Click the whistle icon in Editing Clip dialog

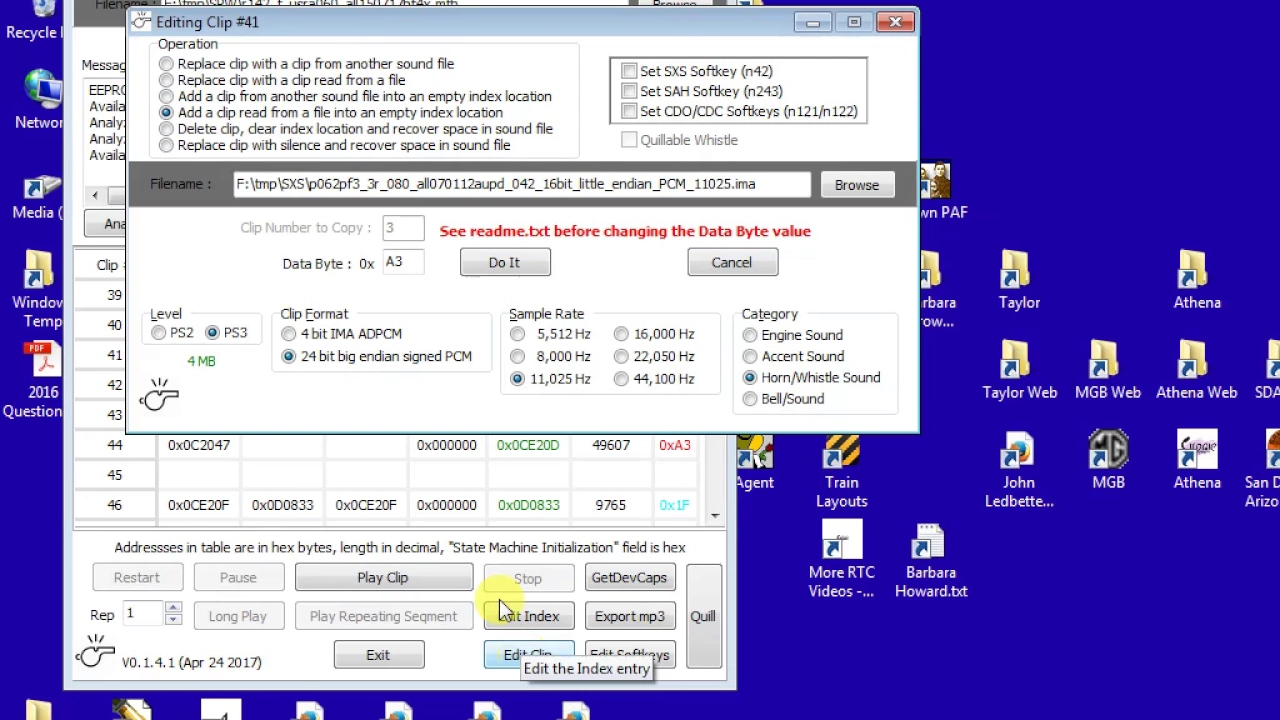pos(159,394)
